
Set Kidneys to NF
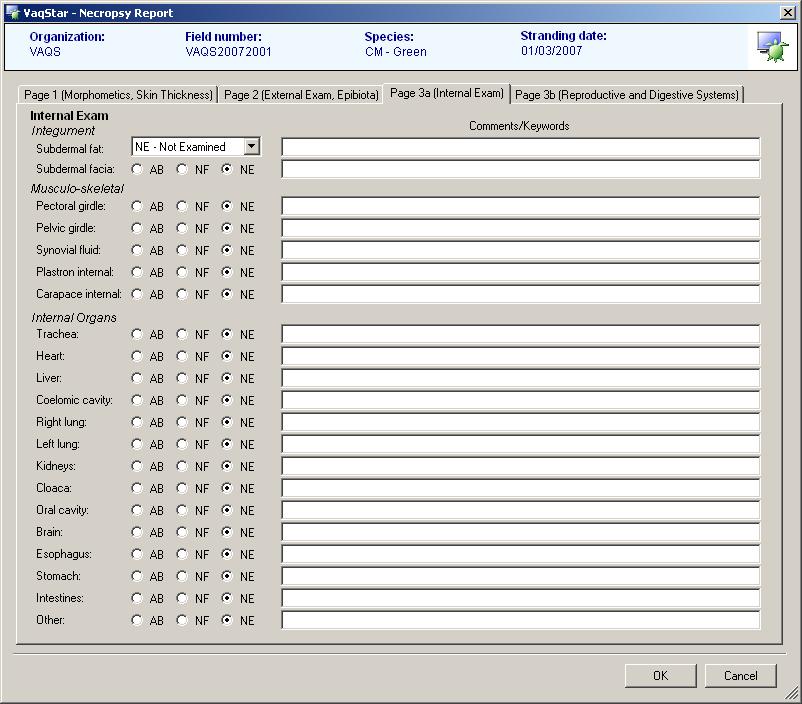coord(182,466)
